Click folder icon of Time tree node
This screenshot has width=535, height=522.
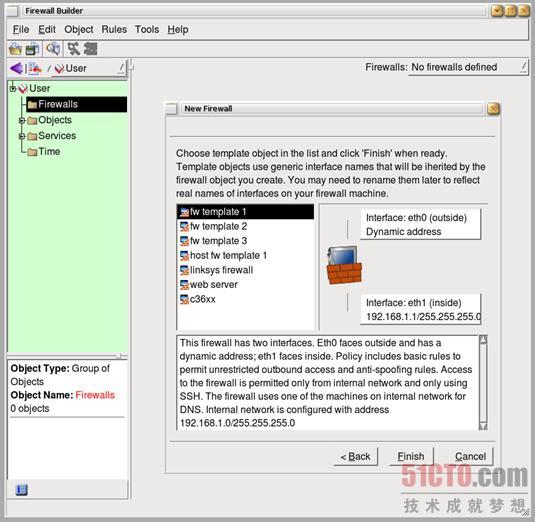32,152
